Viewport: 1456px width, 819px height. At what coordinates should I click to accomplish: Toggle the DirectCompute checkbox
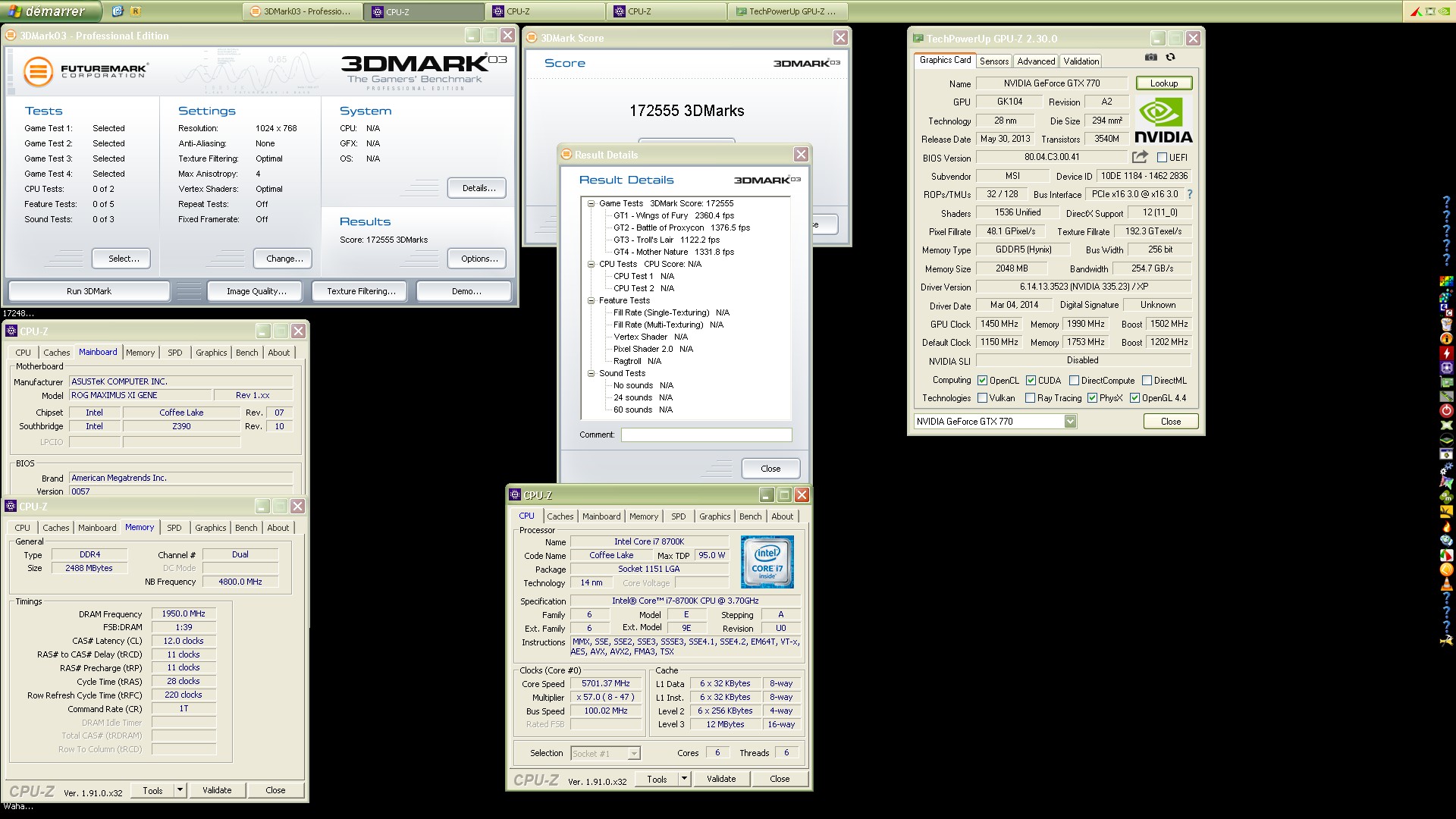(x=1074, y=381)
